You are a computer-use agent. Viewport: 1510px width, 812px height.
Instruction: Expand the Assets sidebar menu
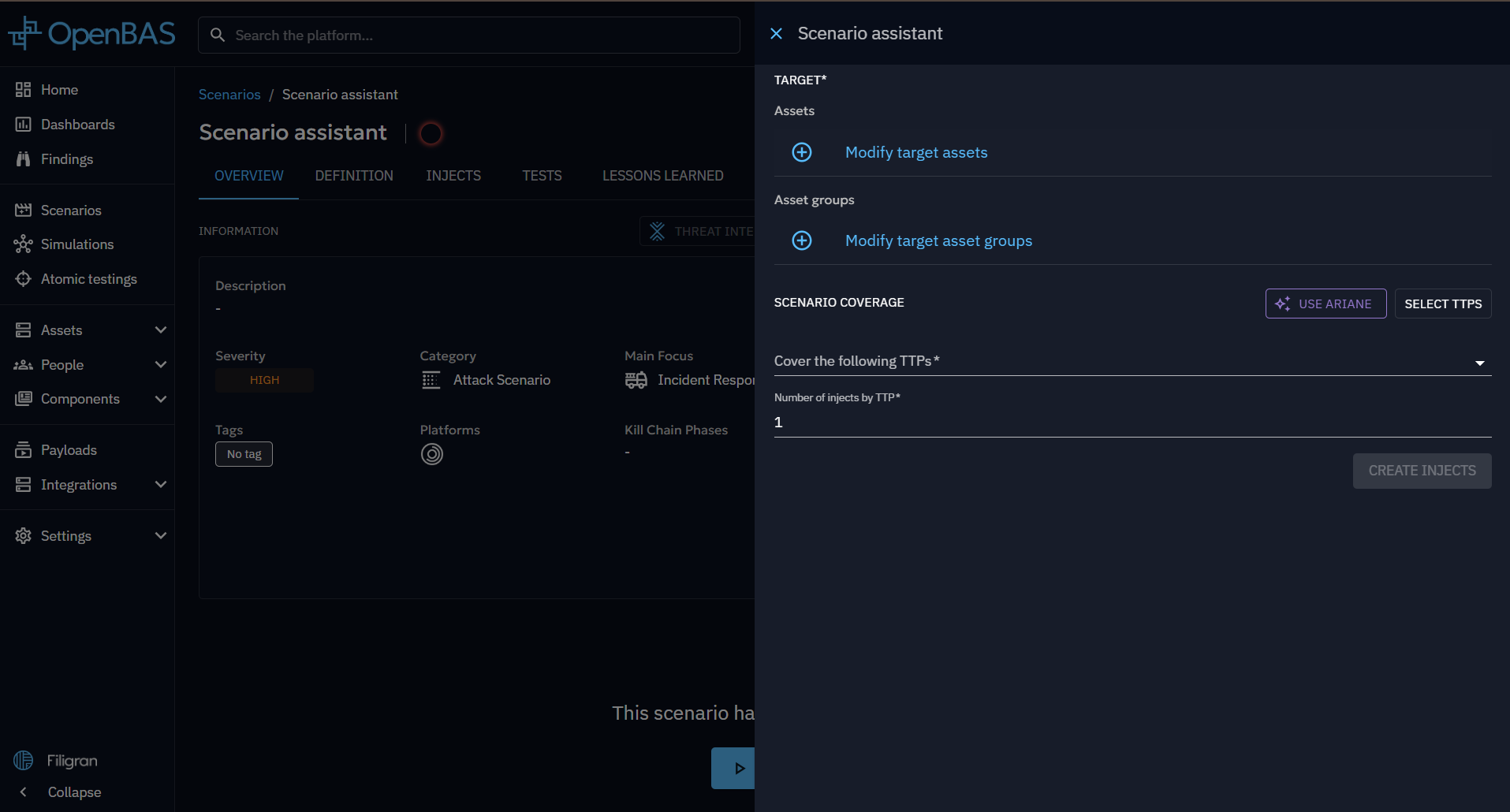161,330
